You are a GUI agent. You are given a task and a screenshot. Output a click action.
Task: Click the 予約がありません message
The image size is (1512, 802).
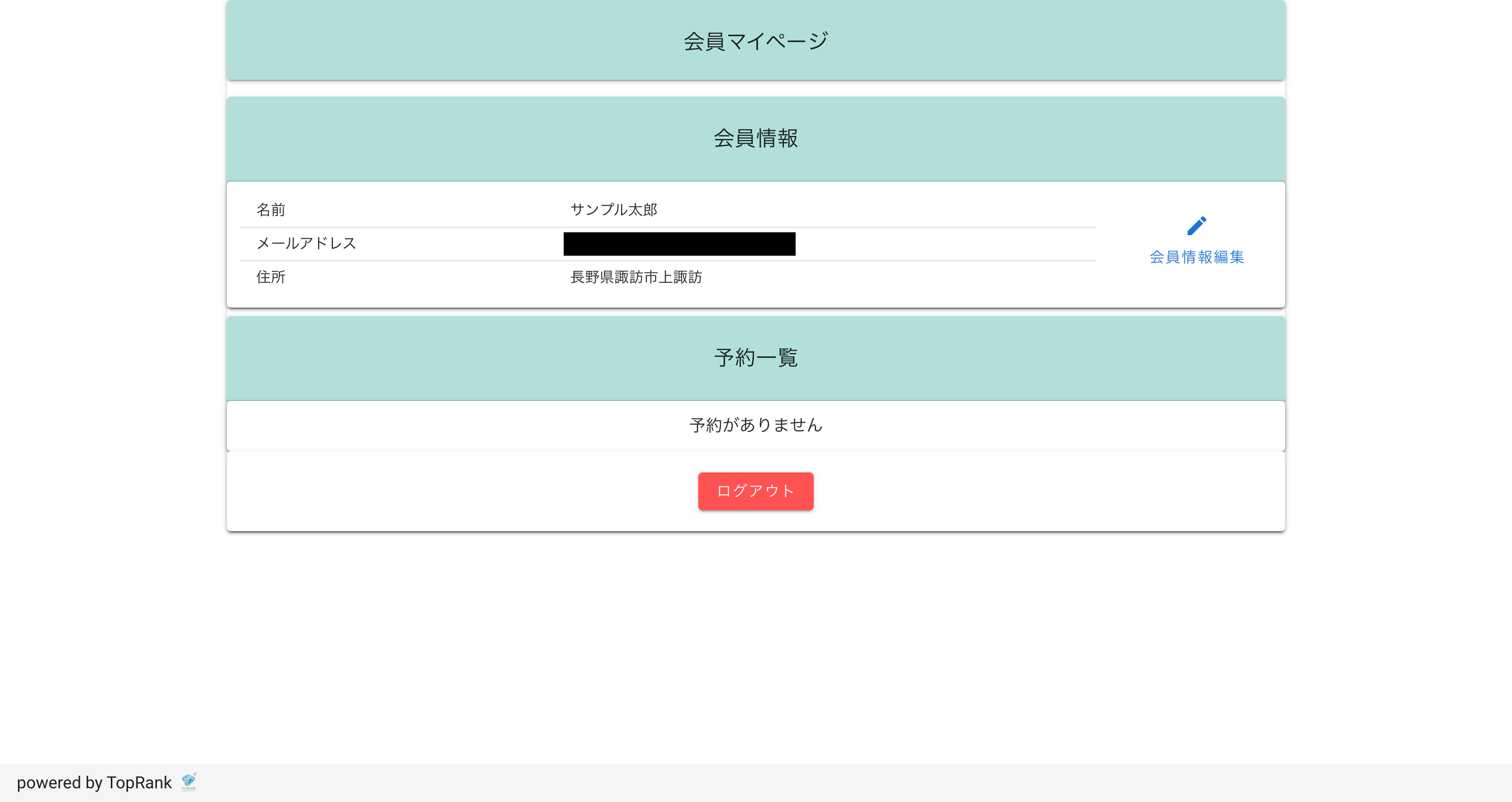pyautogui.click(x=756, y=425)
